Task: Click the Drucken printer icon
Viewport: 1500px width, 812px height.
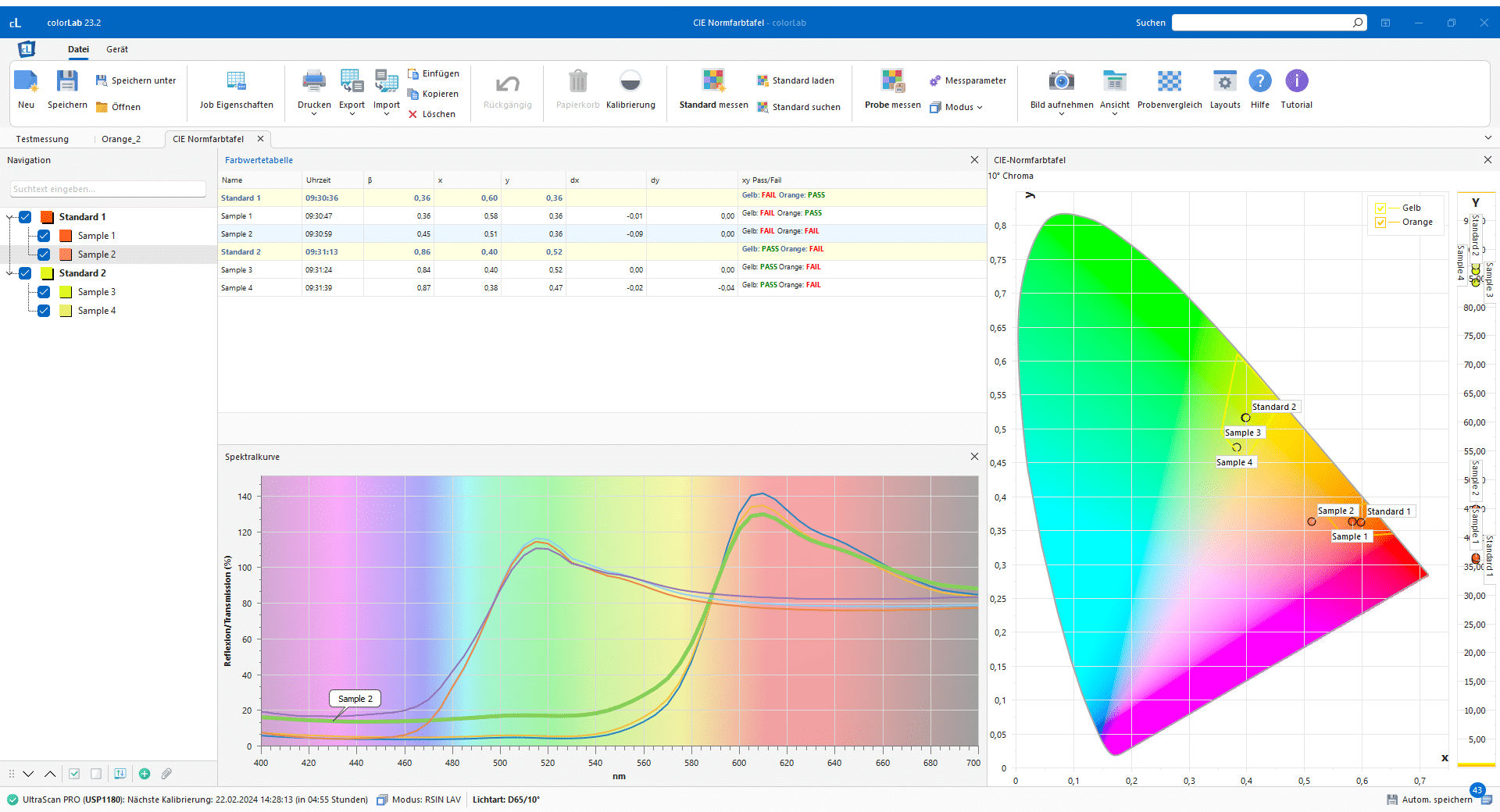Action: pyautogui.click(x=314, y=80)
